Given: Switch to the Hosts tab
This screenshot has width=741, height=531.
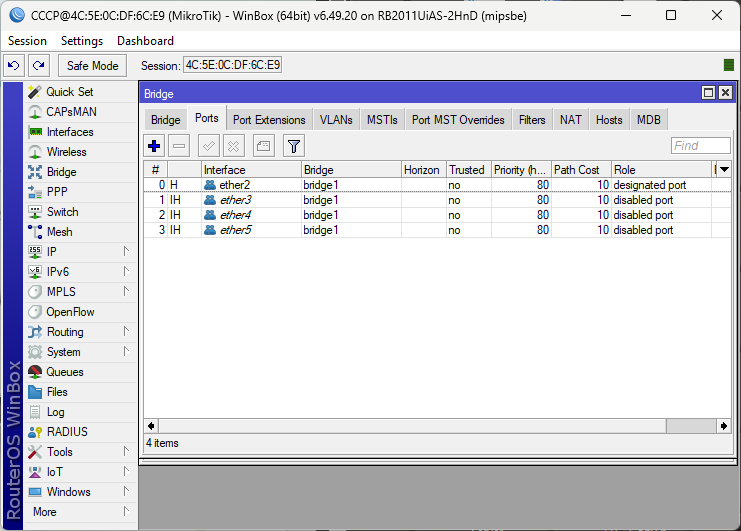Looking at the screenshot, I should (609, 120).
